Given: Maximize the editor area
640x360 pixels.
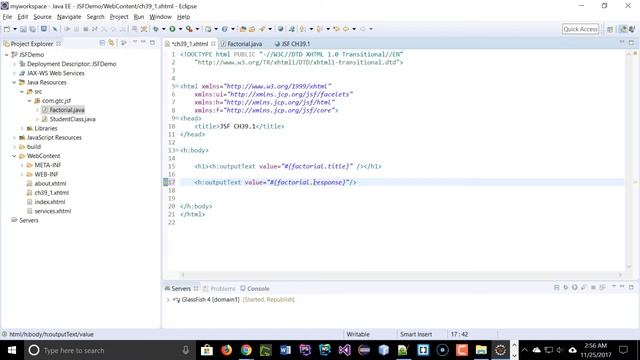Looking at the screenshot, I should [x=631, y=42].
